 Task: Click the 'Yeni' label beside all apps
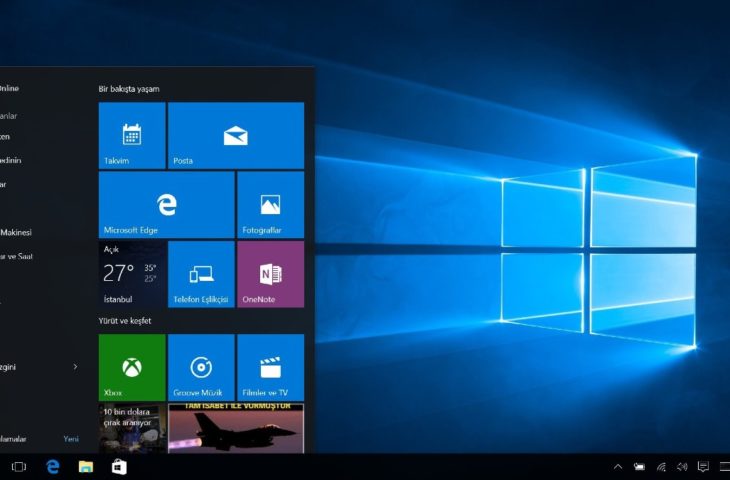pyautogui.click(x=71, y=439)
